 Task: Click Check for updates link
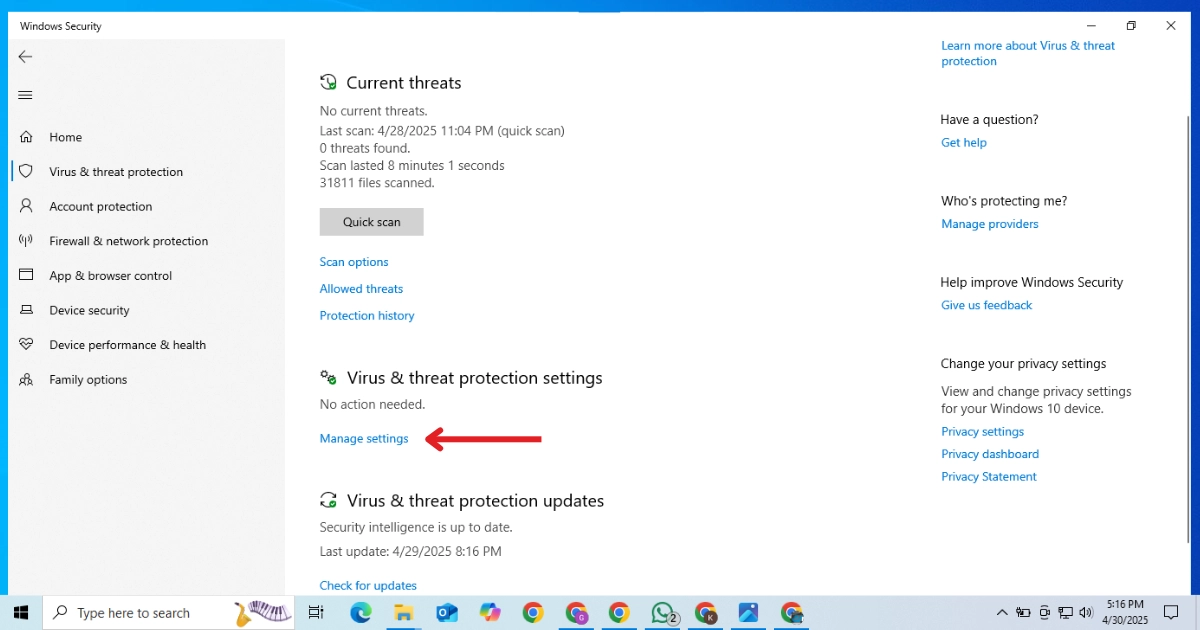(x=368, y=586)
